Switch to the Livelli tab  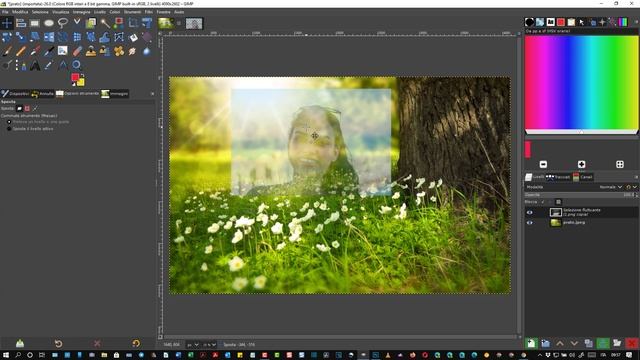click(535, 177)
